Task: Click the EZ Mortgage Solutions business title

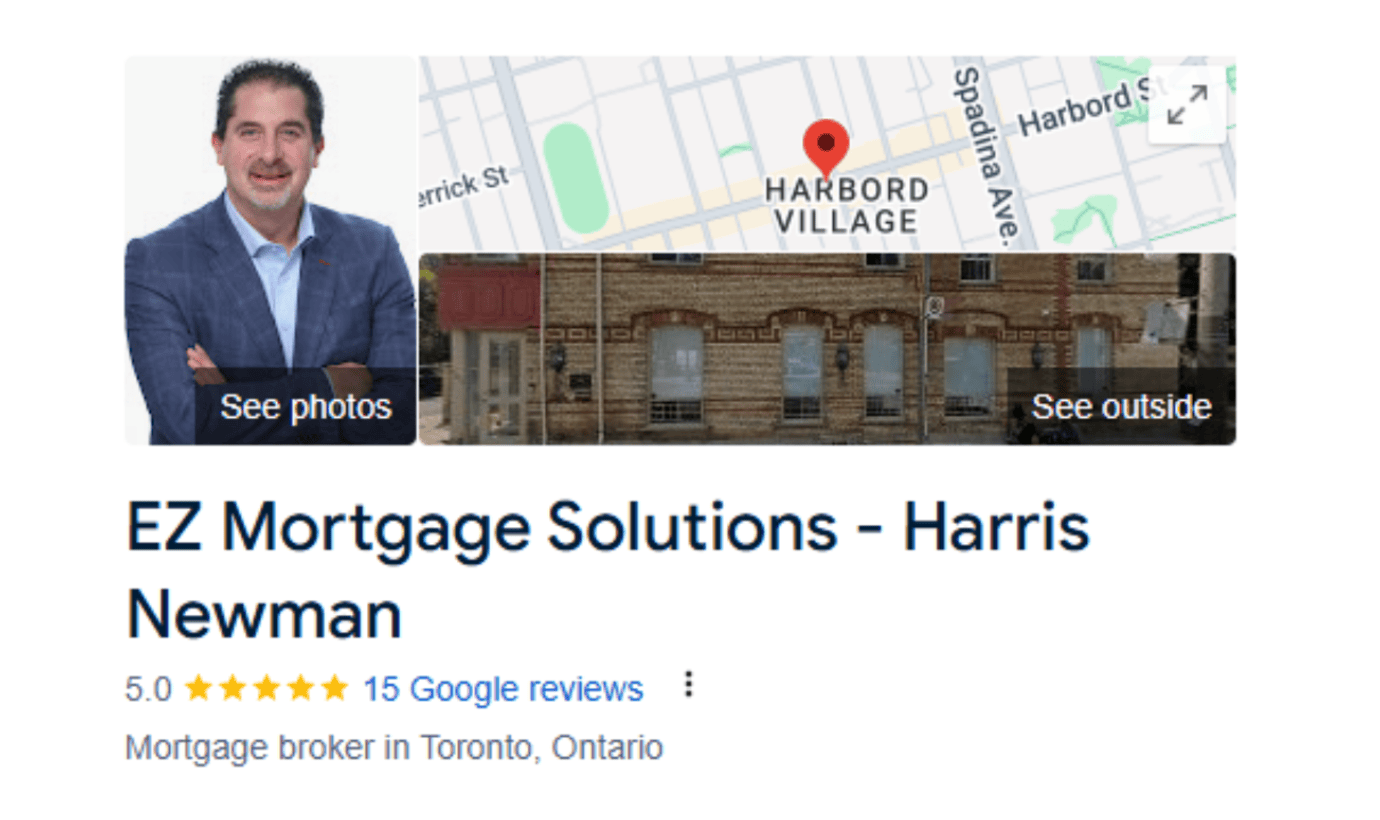Action: [x=608, y=570]
